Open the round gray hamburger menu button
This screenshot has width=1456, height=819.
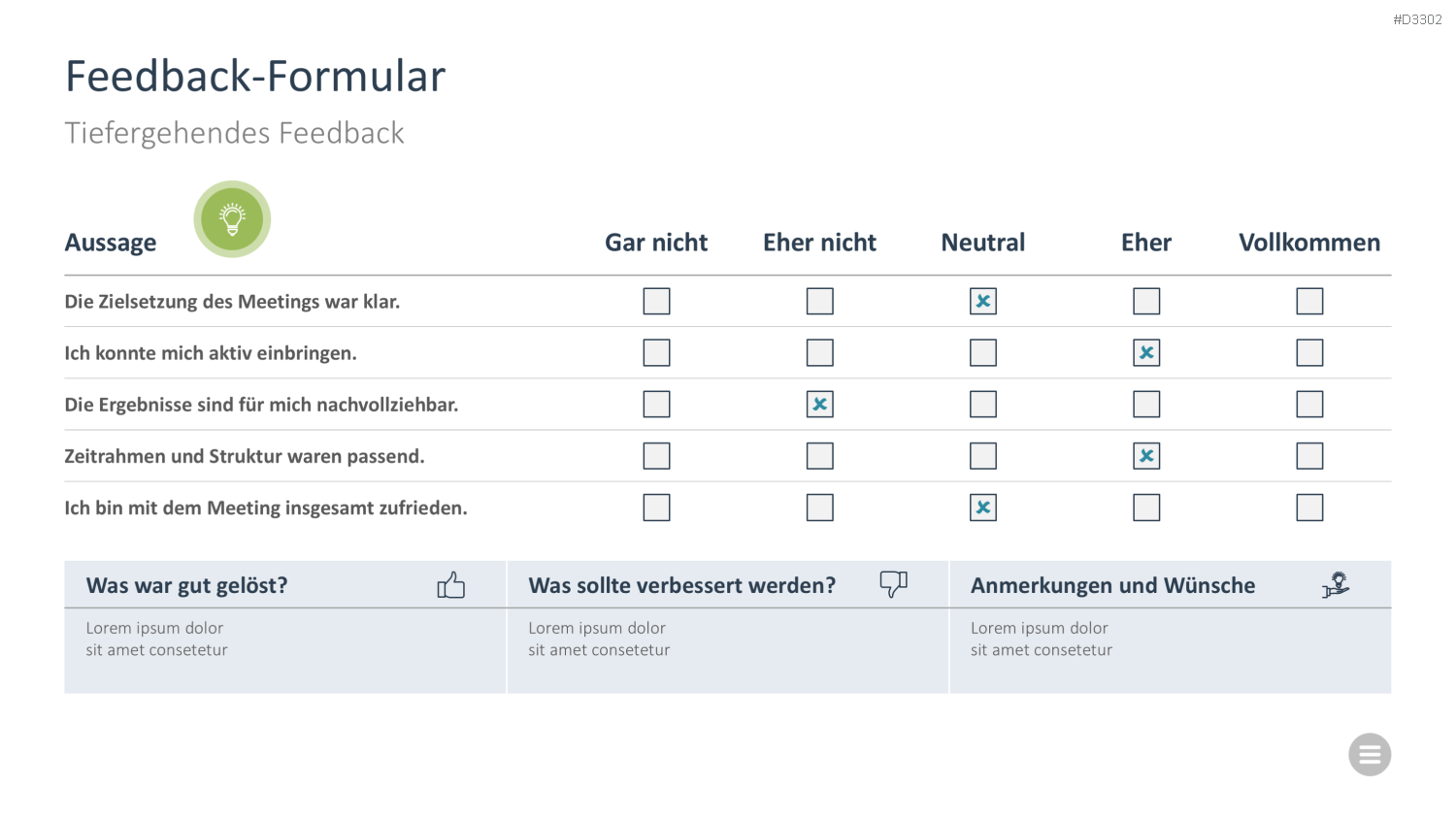point(1370,755)
